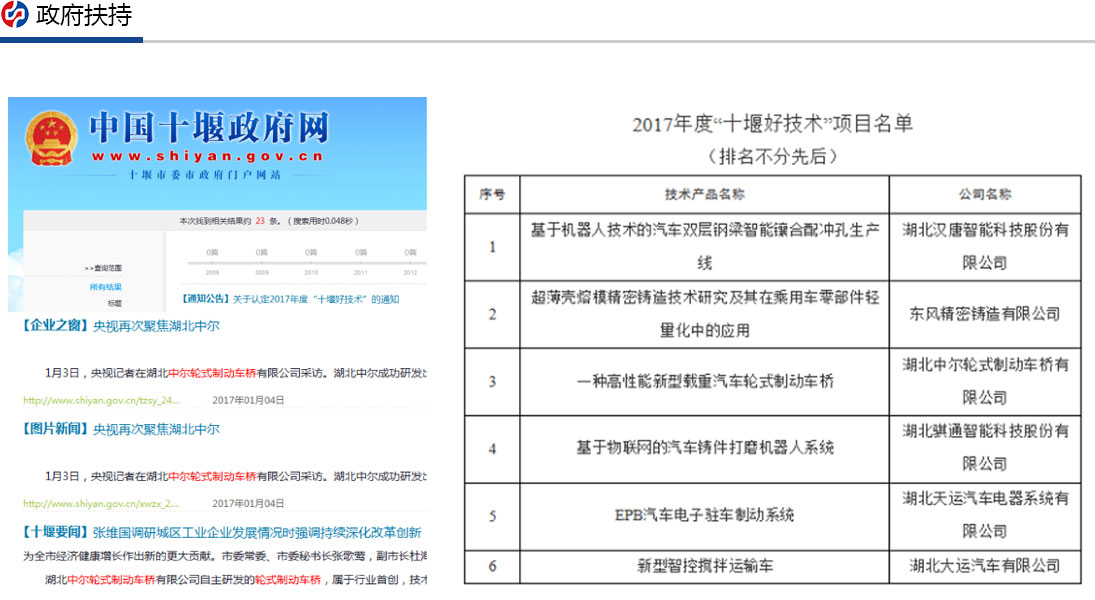The height and width of the screenshot is (600, 1095).
Task: Select the 一种高性能新型载重汽车轮式制动车桥 cell
Action: 705,381
